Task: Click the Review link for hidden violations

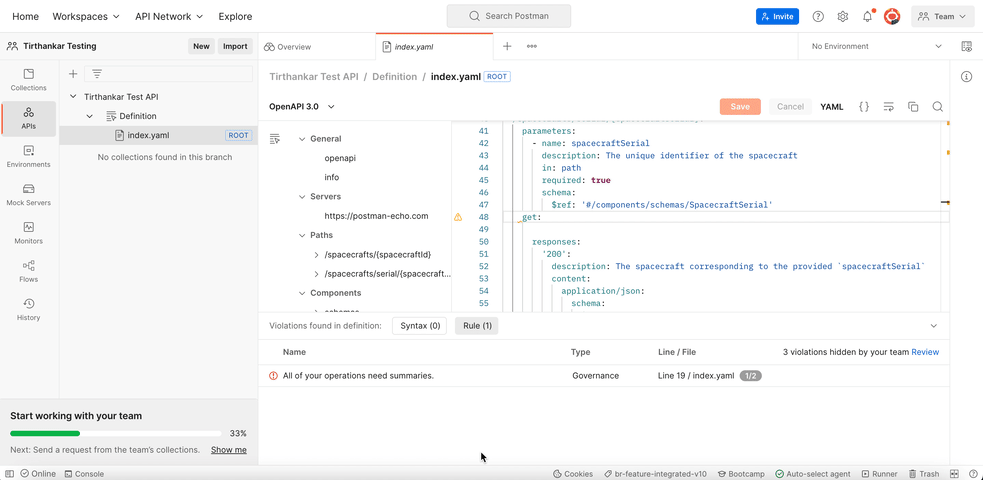Action: point(925,352)
